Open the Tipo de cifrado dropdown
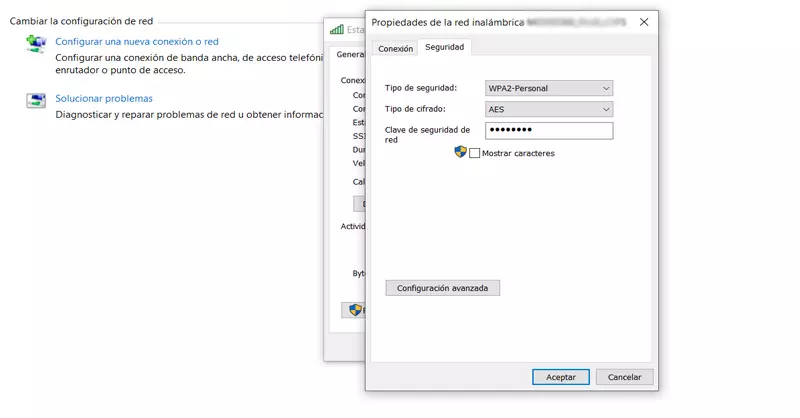The height and width of the screenshot is (418, 800). coord(549,109)
